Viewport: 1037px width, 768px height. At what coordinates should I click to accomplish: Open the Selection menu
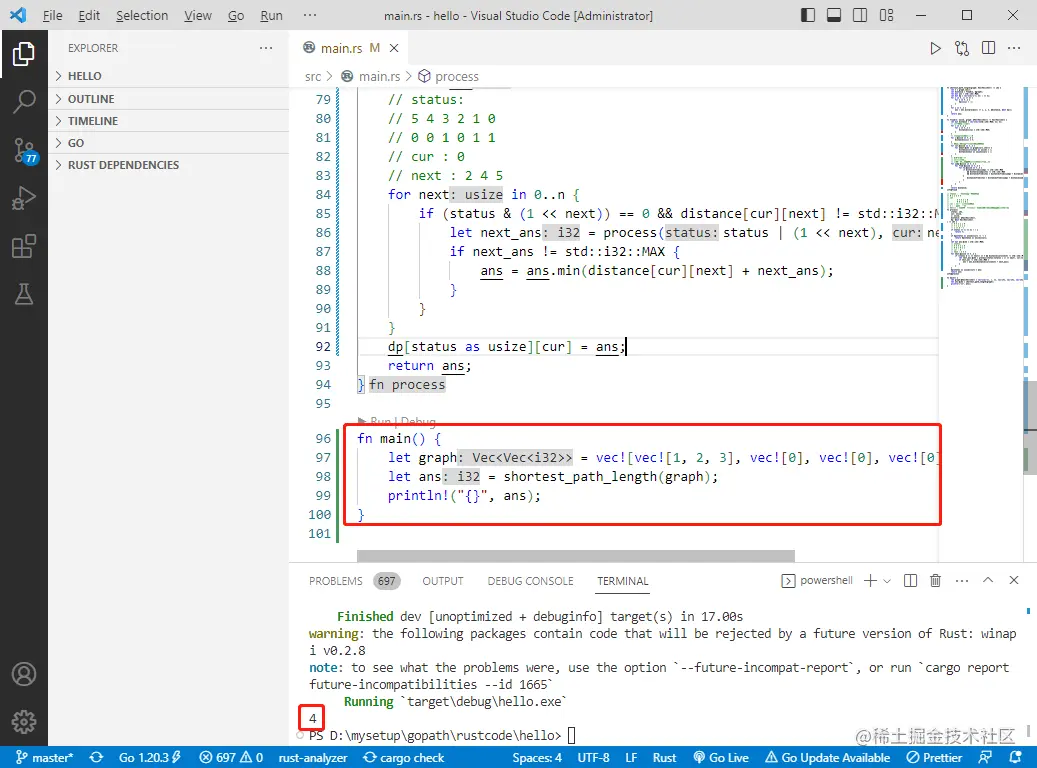pyautogui.click(x=142, y=15)
